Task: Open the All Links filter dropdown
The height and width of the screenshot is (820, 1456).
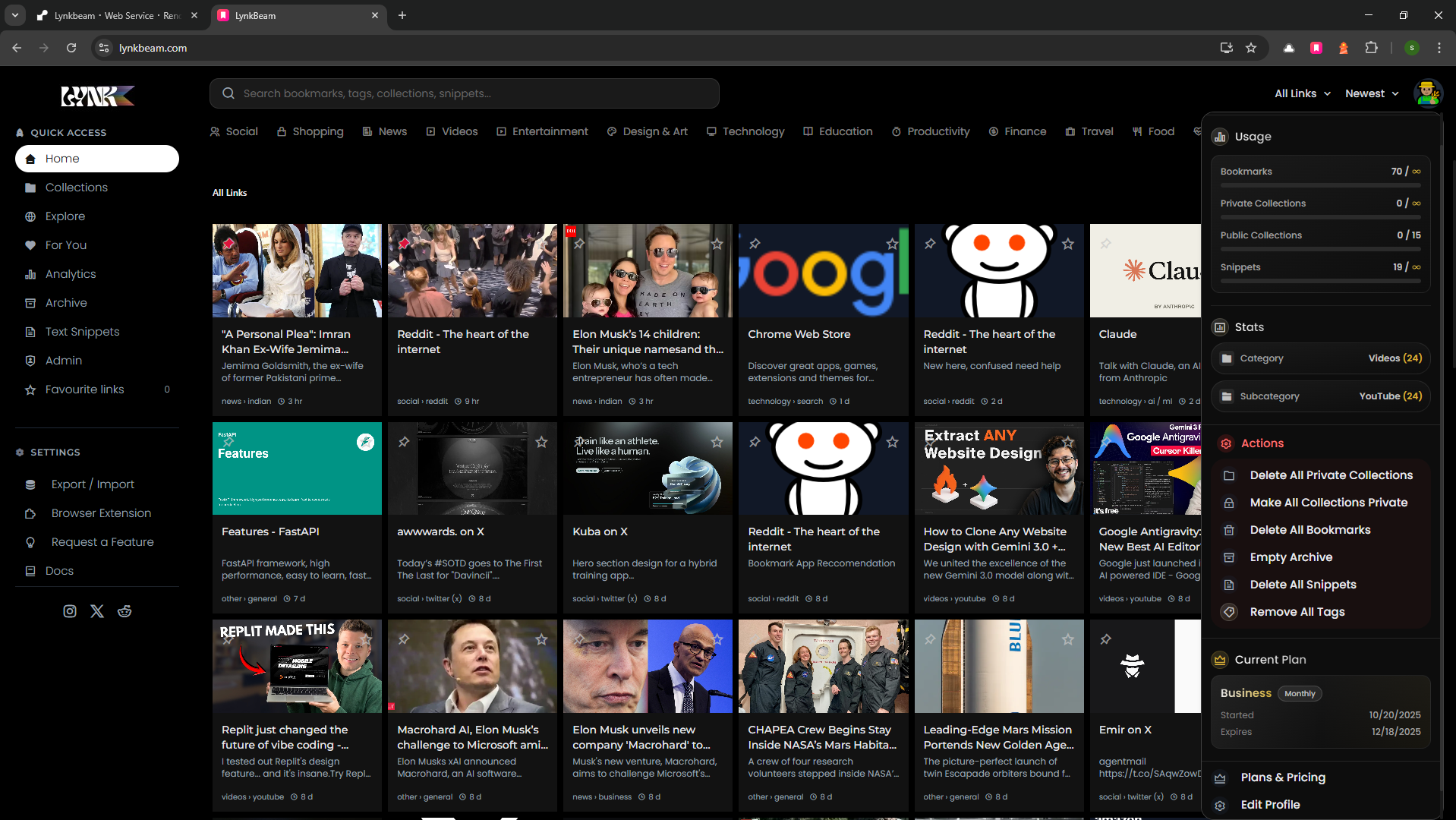Action: tap(1303, 93)
